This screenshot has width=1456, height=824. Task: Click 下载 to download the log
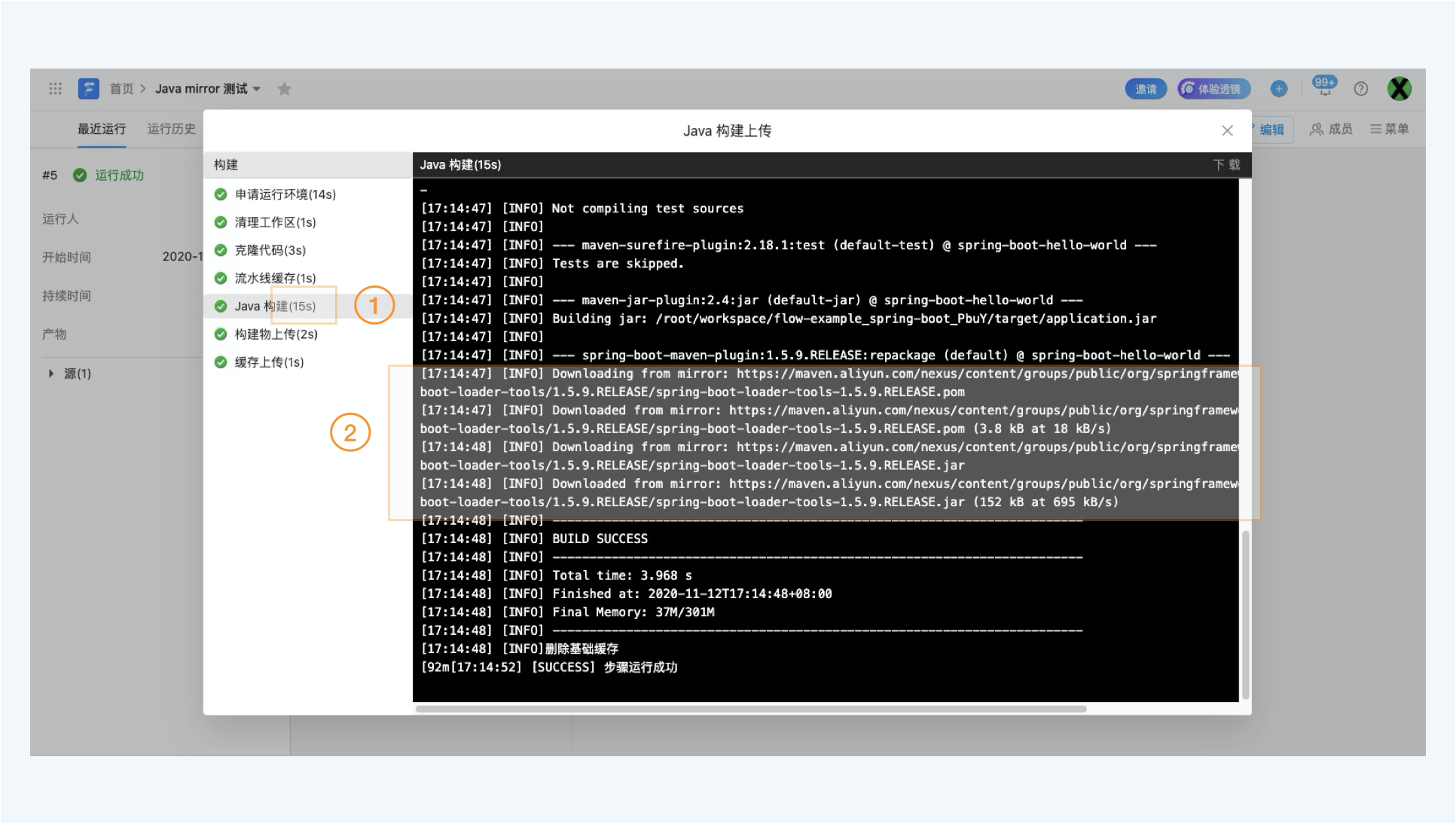[1226, 165]
